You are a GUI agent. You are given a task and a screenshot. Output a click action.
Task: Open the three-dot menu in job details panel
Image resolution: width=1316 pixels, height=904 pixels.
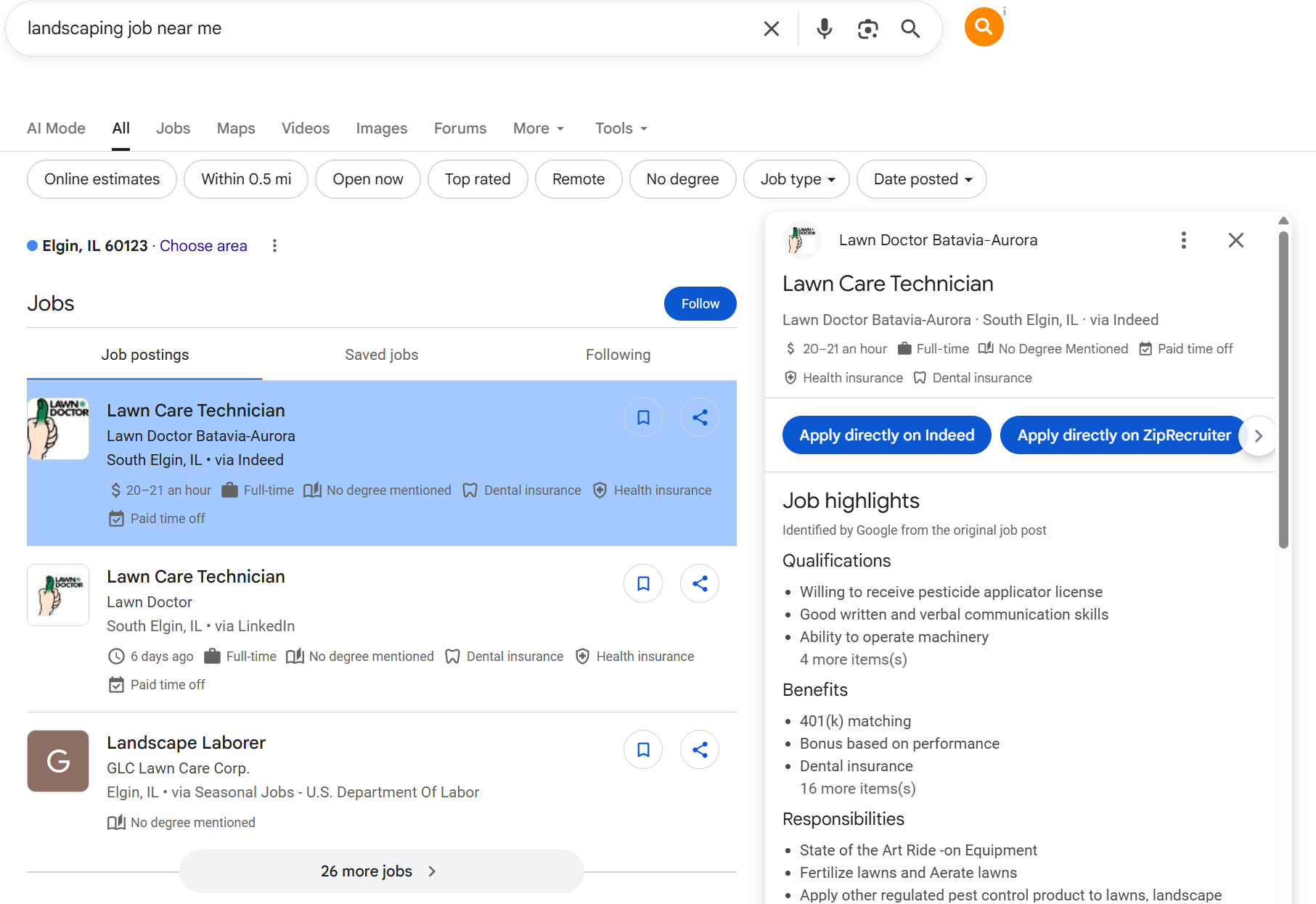click(1184, 240)
